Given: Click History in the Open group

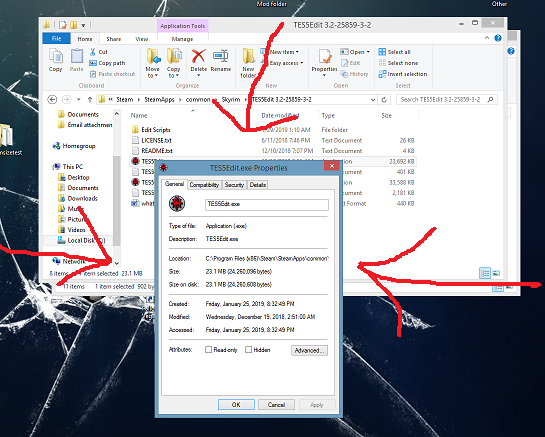Looking at the screenshot, I should (x=354, y=74).
